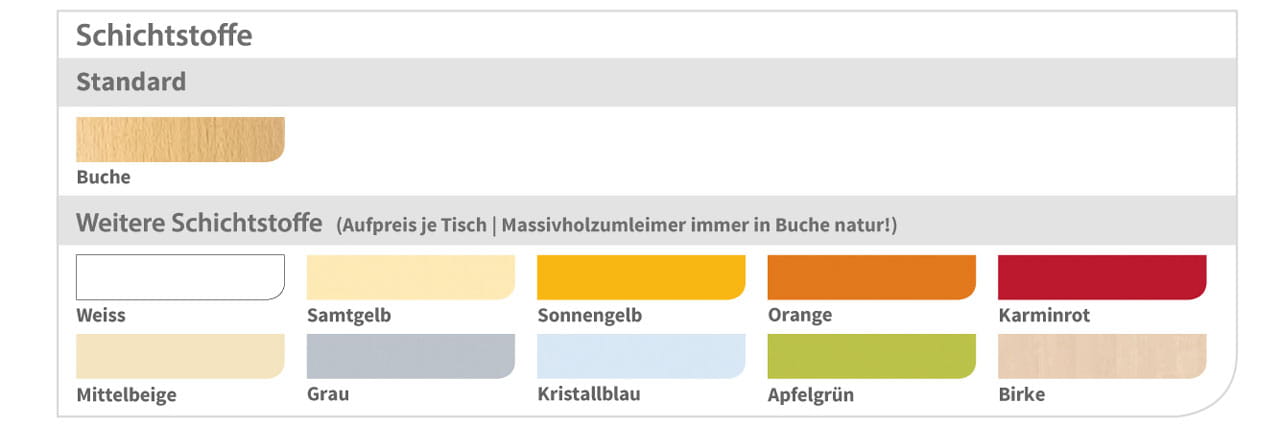Choose the Weiss color swatch
Screen dimensions: 1280x427
[x=180, y=277]
